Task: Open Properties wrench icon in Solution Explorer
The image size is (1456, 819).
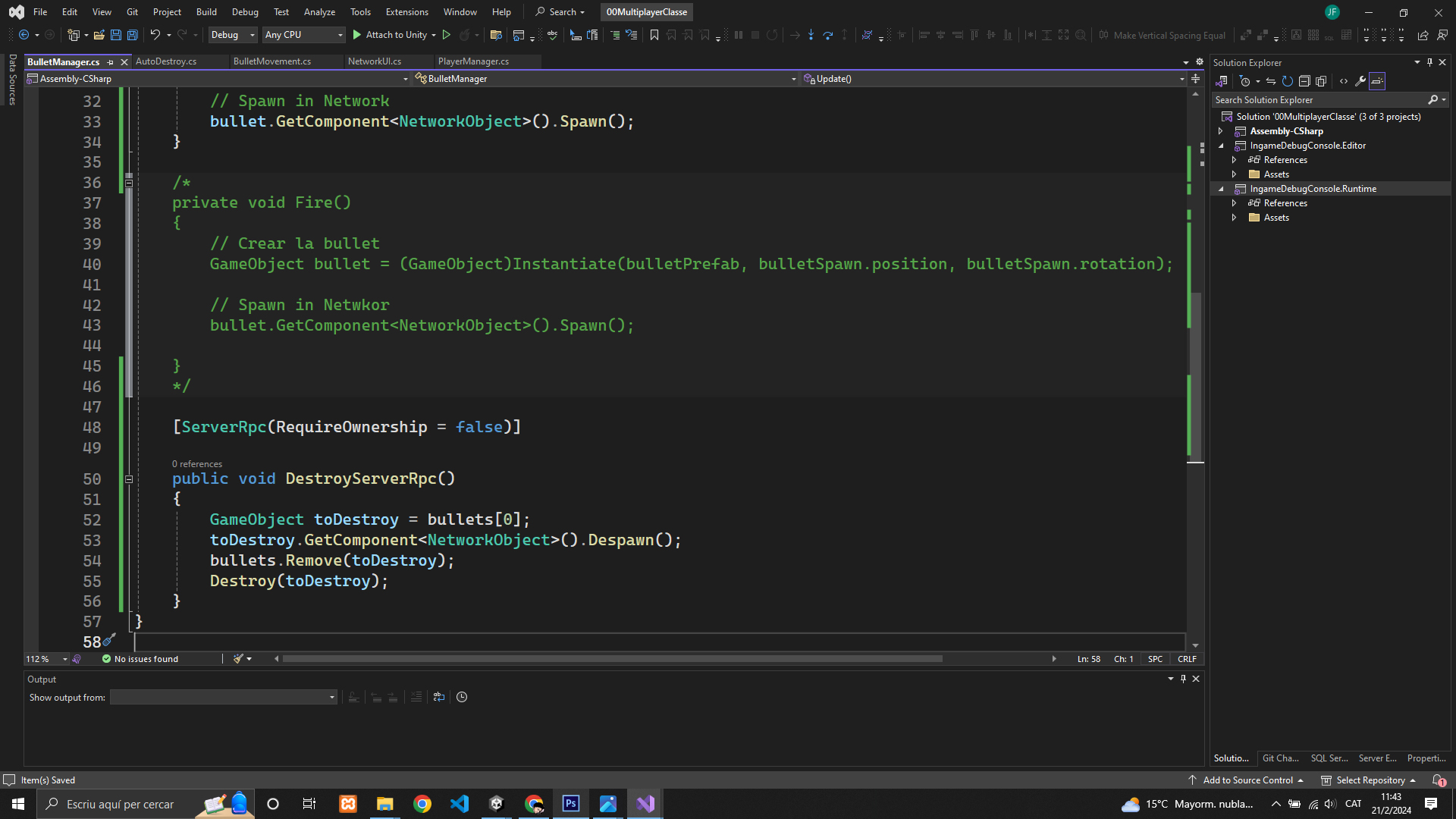Action: coord(1360,81)
